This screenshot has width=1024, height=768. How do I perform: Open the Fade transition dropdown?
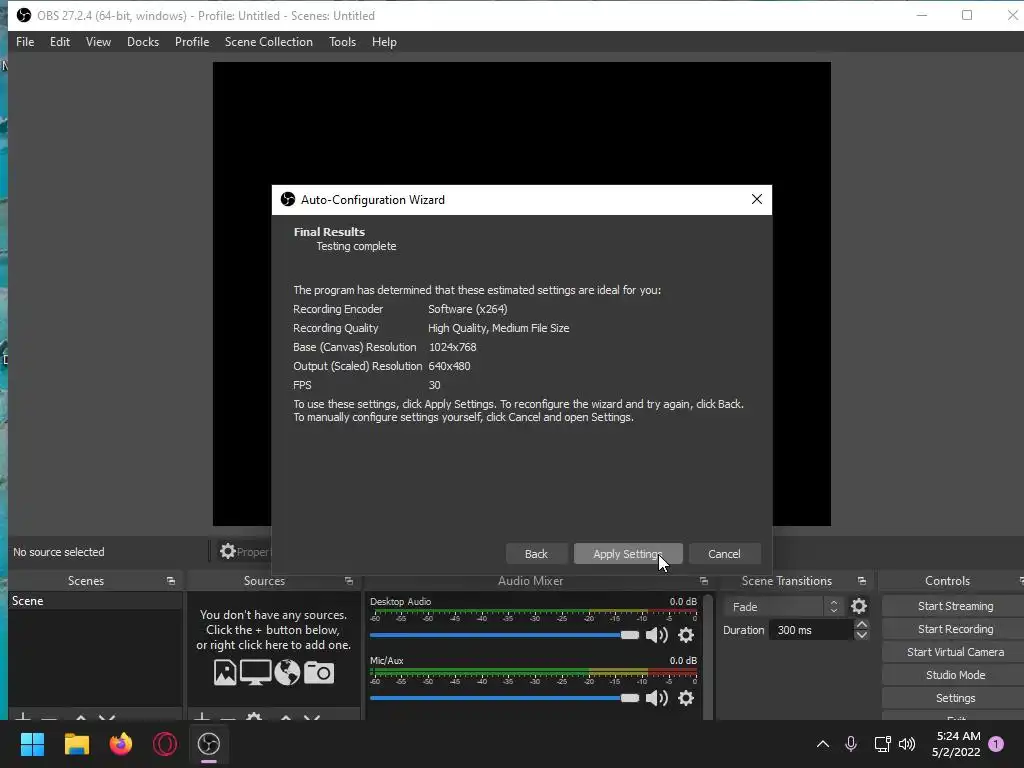click(x=782, y=607)
